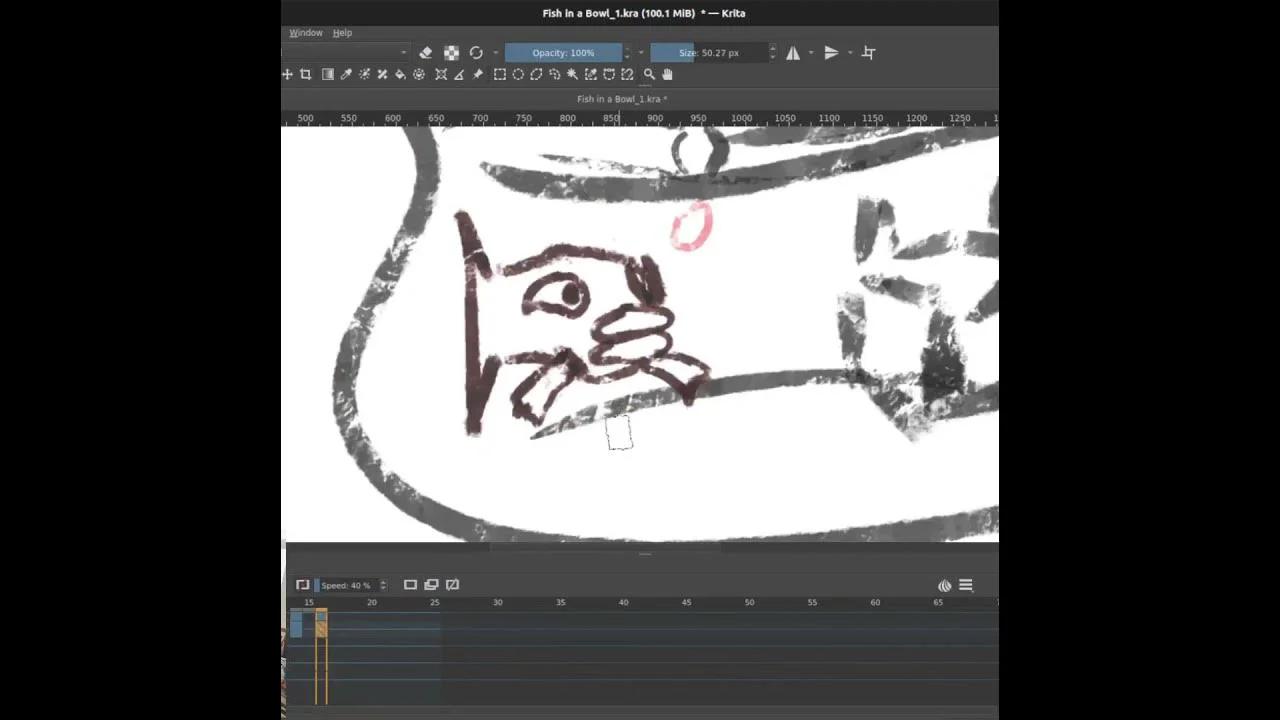Select the Elliptical Selection tool
Viewport: 1280px width, 720px height.
[x=518, y=74]
